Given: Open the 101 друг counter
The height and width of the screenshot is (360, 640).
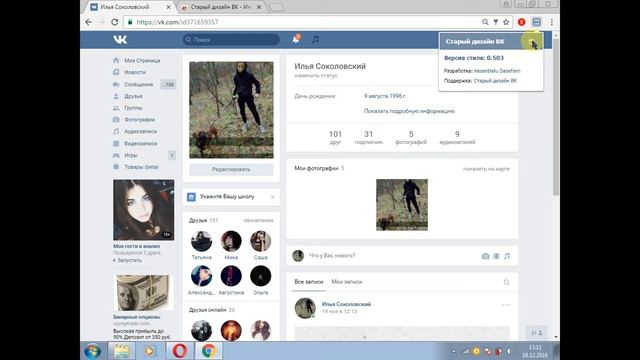Looking at the screenshot, I should point(335,137).
